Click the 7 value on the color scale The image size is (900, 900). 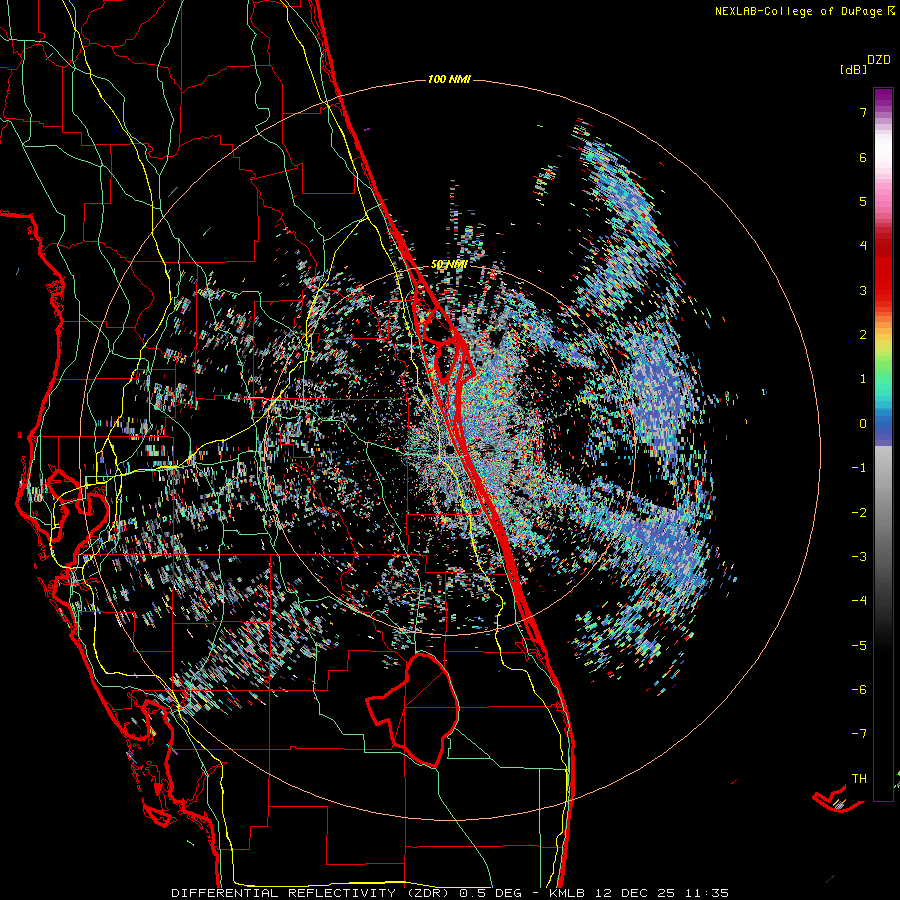tap(863, 112)
